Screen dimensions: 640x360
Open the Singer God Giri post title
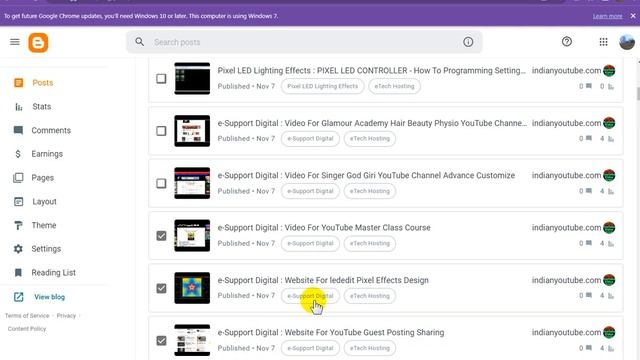pyautogui.click(x=366, y=176)
